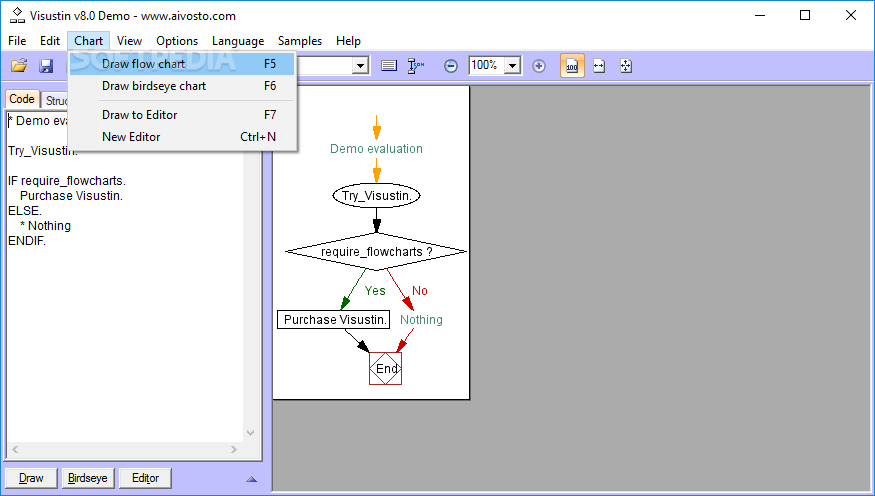Viewport: 875px width, 496px height.
Task: Click the Try_Visustin. ellipse in flowchart
Action: tap(376, 195)
